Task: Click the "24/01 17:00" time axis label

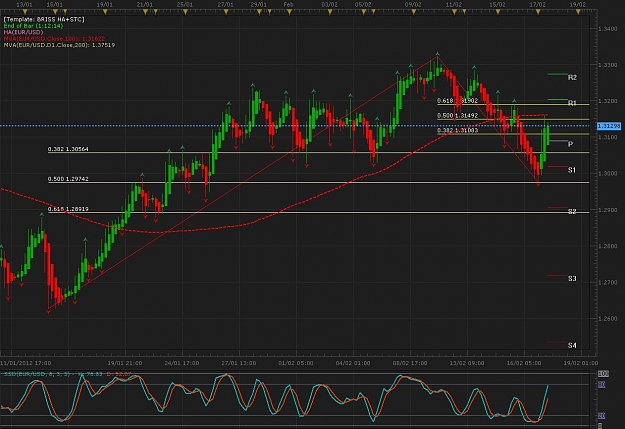Action: (x=182, y=363)
